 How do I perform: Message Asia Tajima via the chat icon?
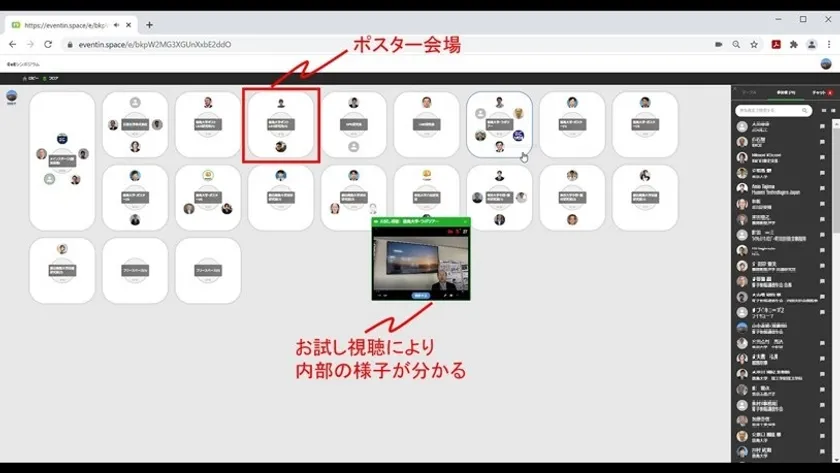coord(822,189)
